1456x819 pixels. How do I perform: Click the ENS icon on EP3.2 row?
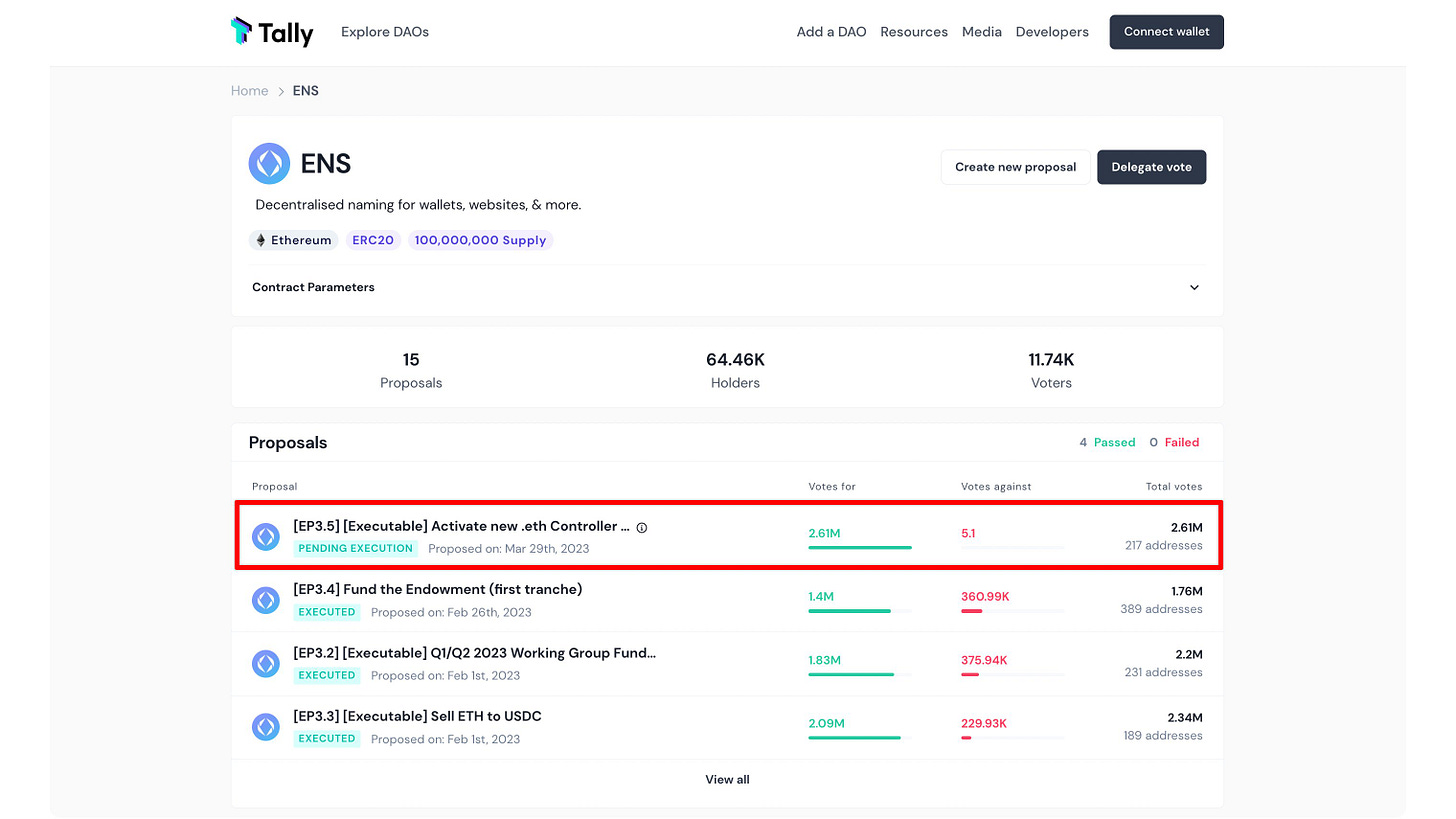(266, 663)
